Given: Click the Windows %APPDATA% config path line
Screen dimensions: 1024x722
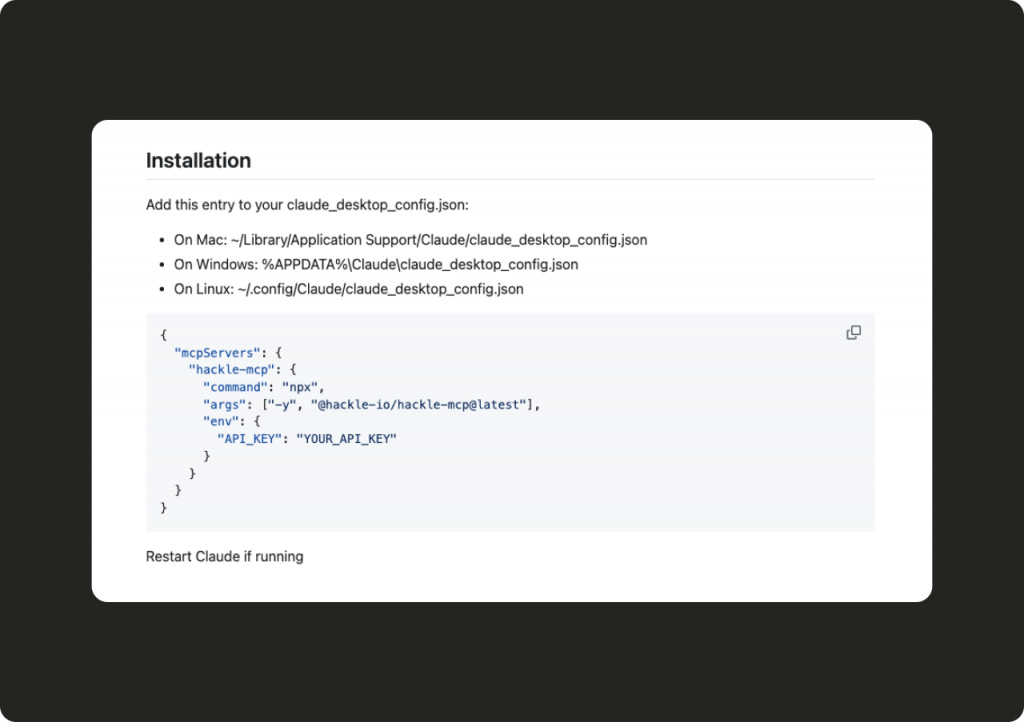Looking at the screenshot, I should 376,265.
